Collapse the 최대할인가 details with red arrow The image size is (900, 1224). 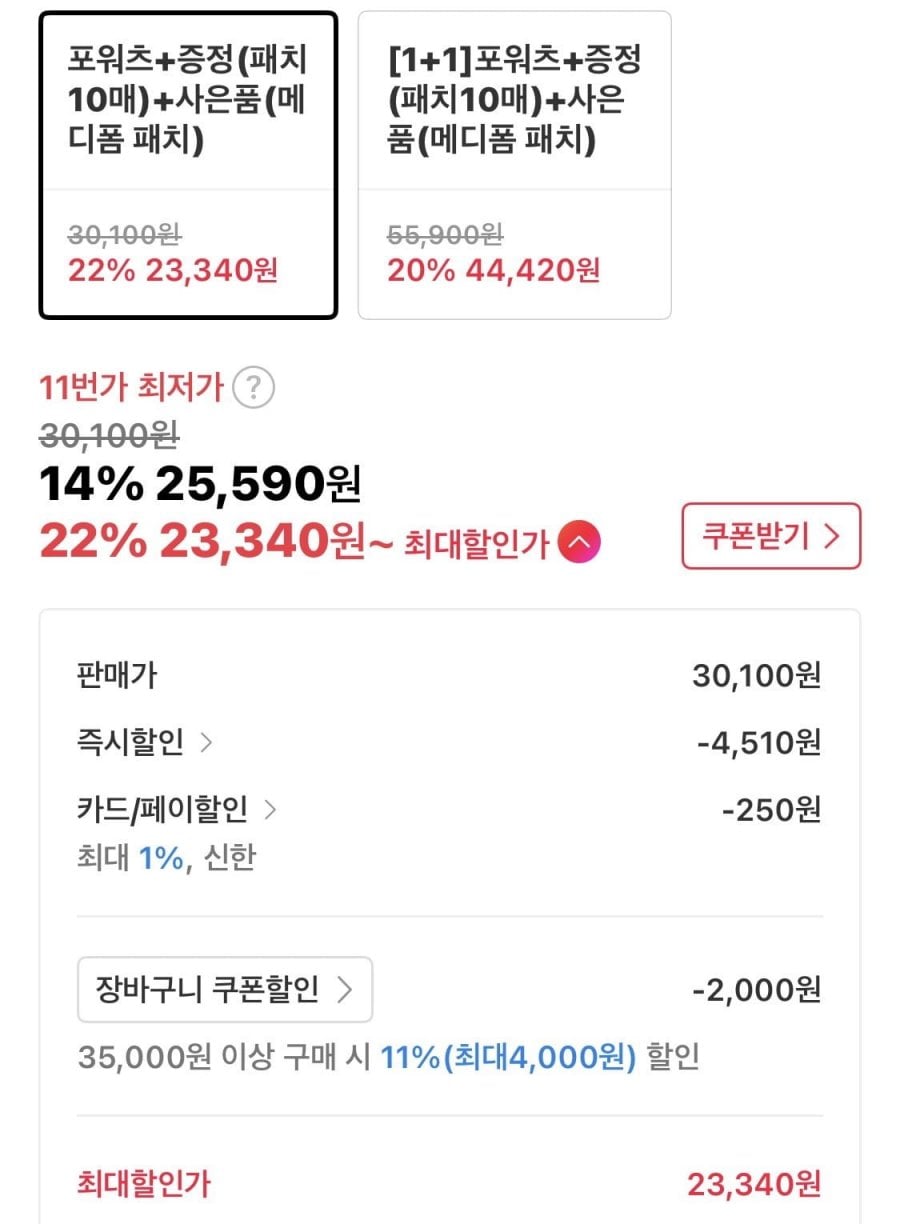[580, 543]
